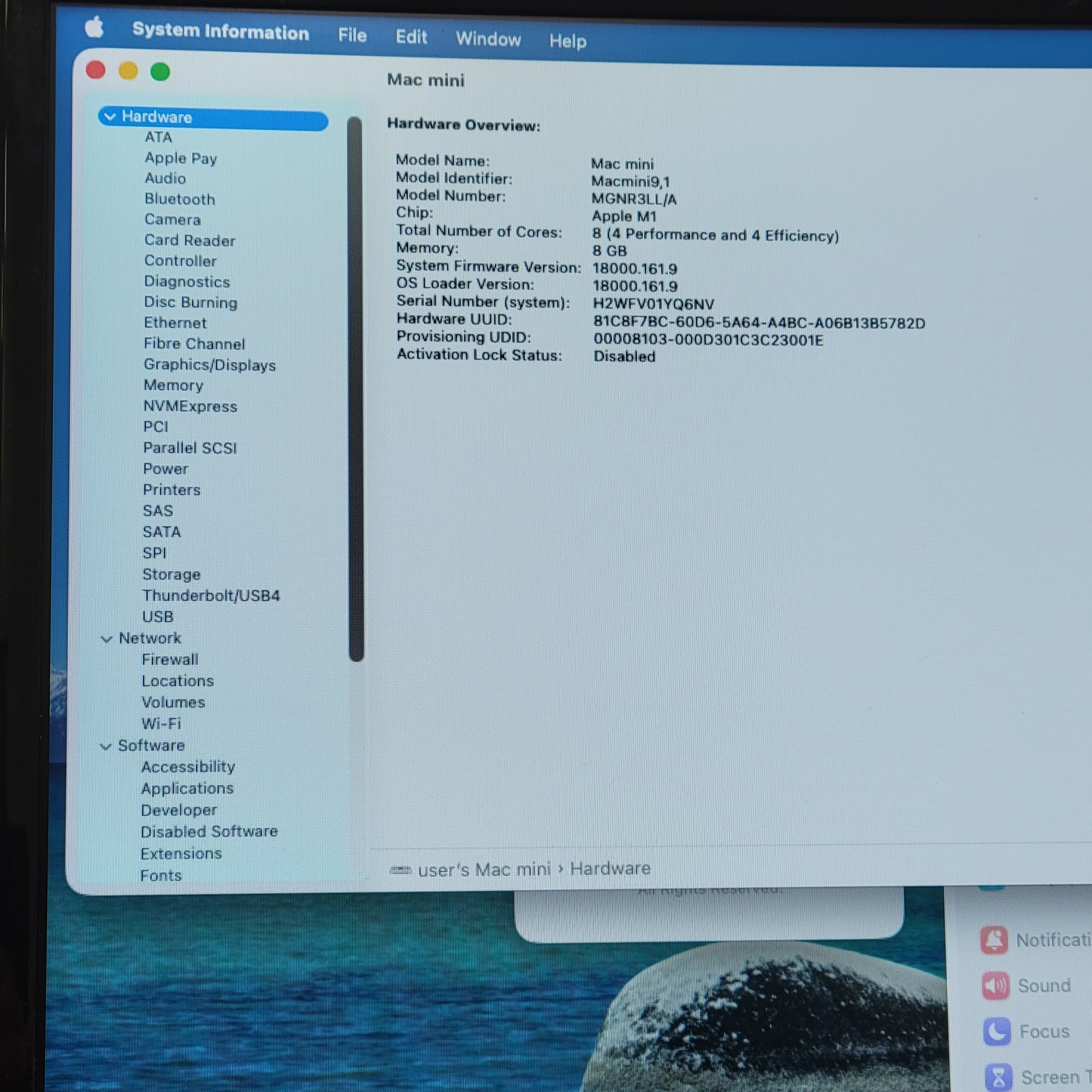Select USB in the sidebar
Image resolution: width=1092 pixels, height=1092 pixels.
[157, 617]
